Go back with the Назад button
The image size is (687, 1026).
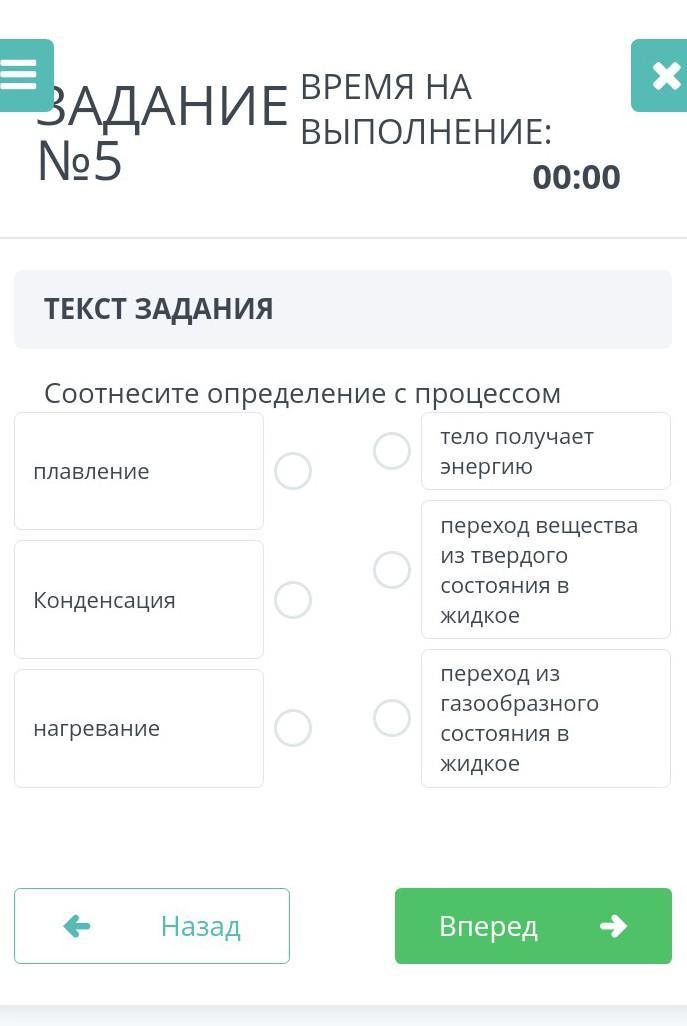point(152,926)
